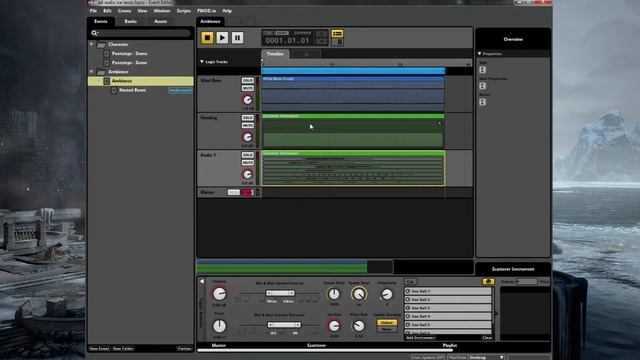The image size is (640, 360).
Task: Adjust the Spawn Rate knob
Action: (334, 294)
